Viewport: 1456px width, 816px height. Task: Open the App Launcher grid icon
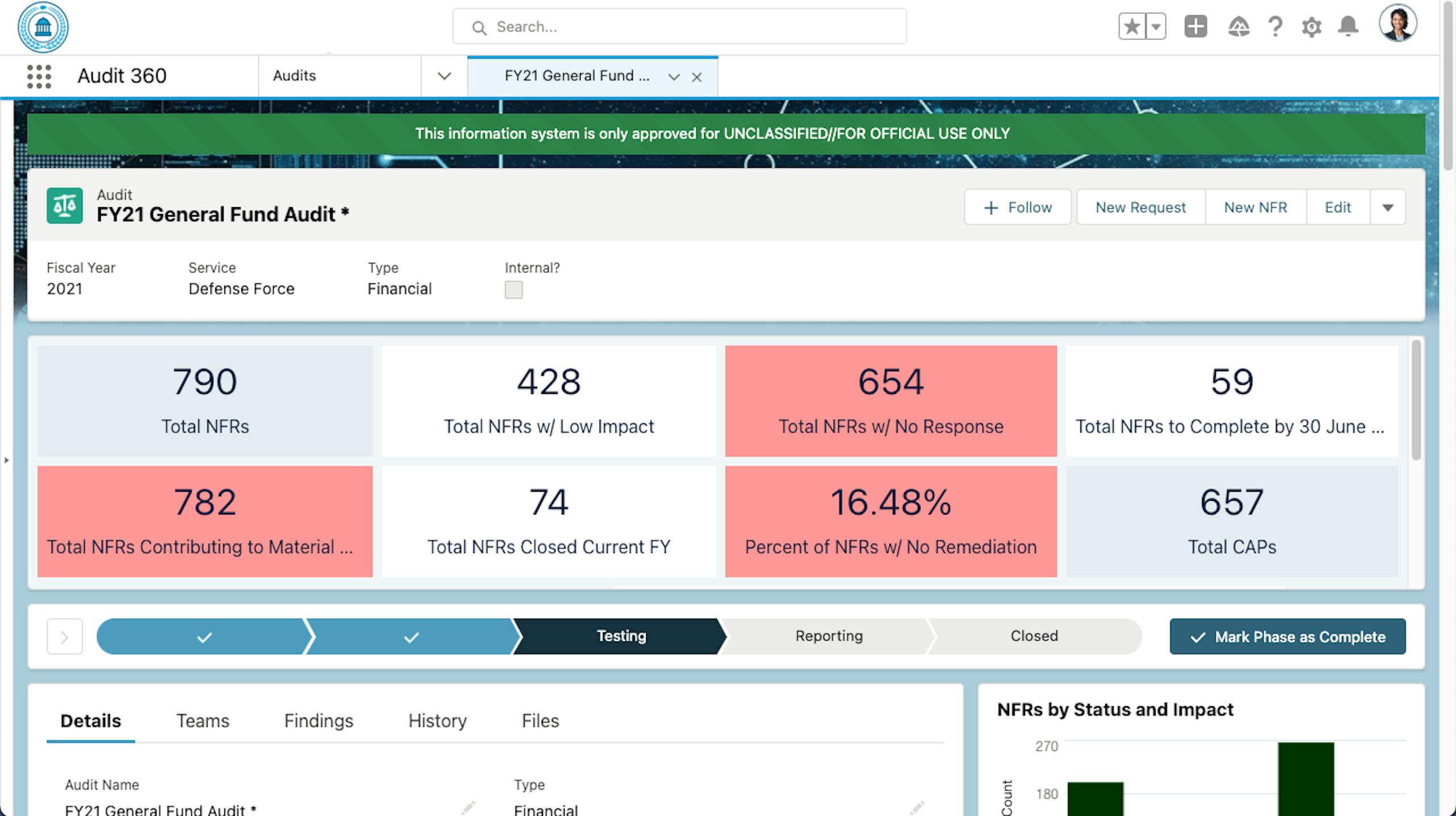pyautogui.click(x=39, y=76)
